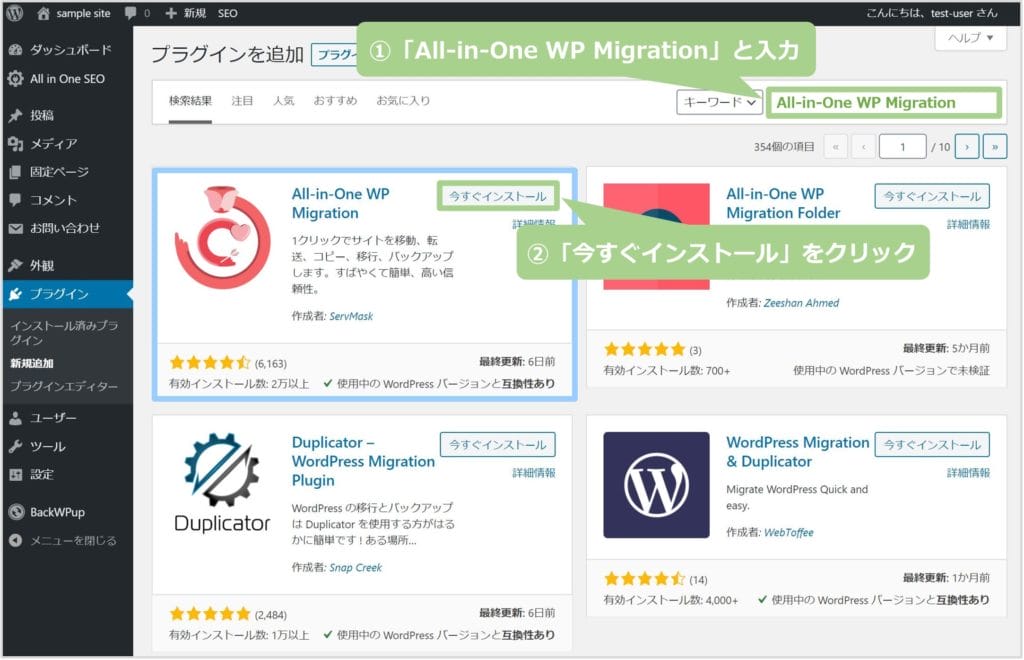This screenshot has height=660, width=1024.
Task: Select the 354個の項目 item count text
Action: coord(784,147)
